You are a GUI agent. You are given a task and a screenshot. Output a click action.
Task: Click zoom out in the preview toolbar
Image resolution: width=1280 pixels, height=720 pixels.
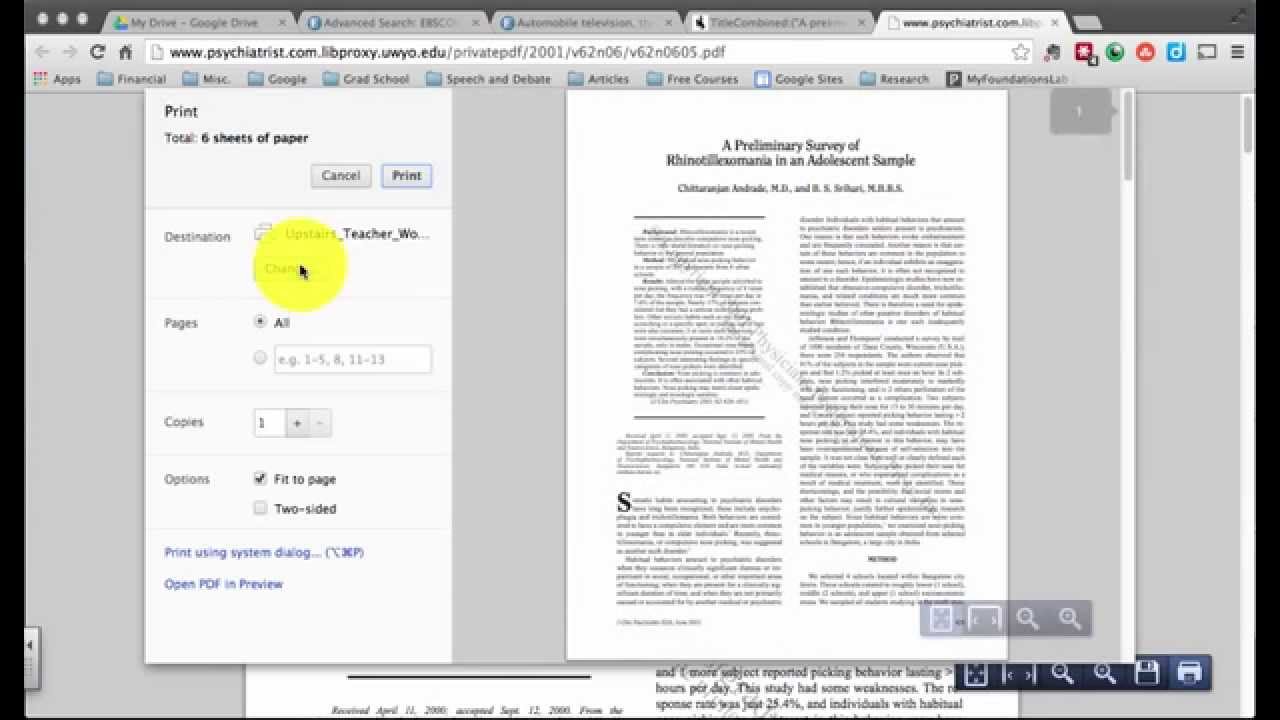point(1027,619)
